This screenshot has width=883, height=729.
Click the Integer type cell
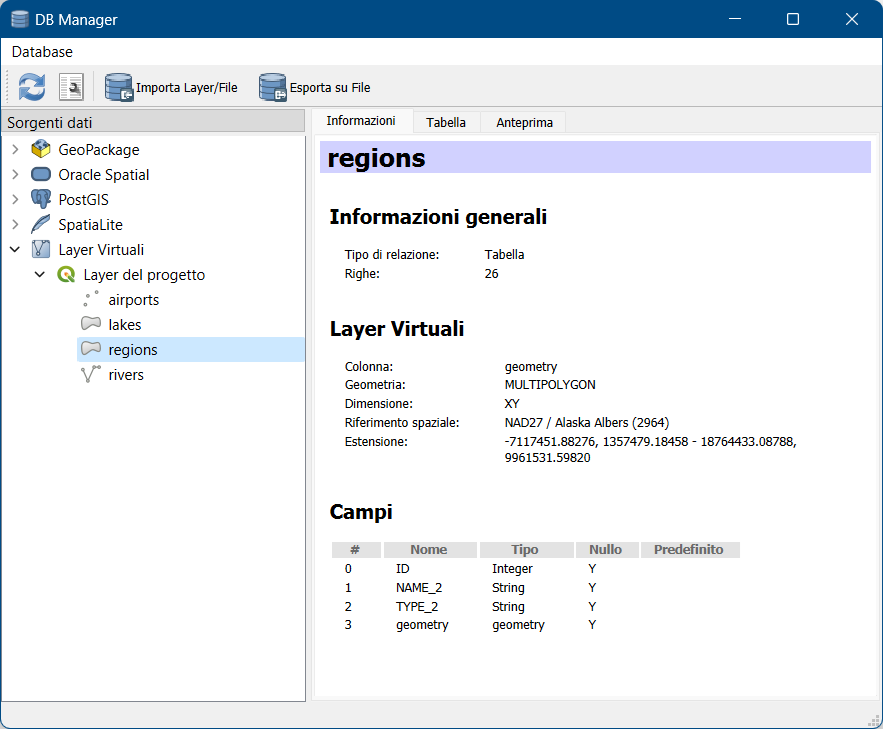click(512, 569)
